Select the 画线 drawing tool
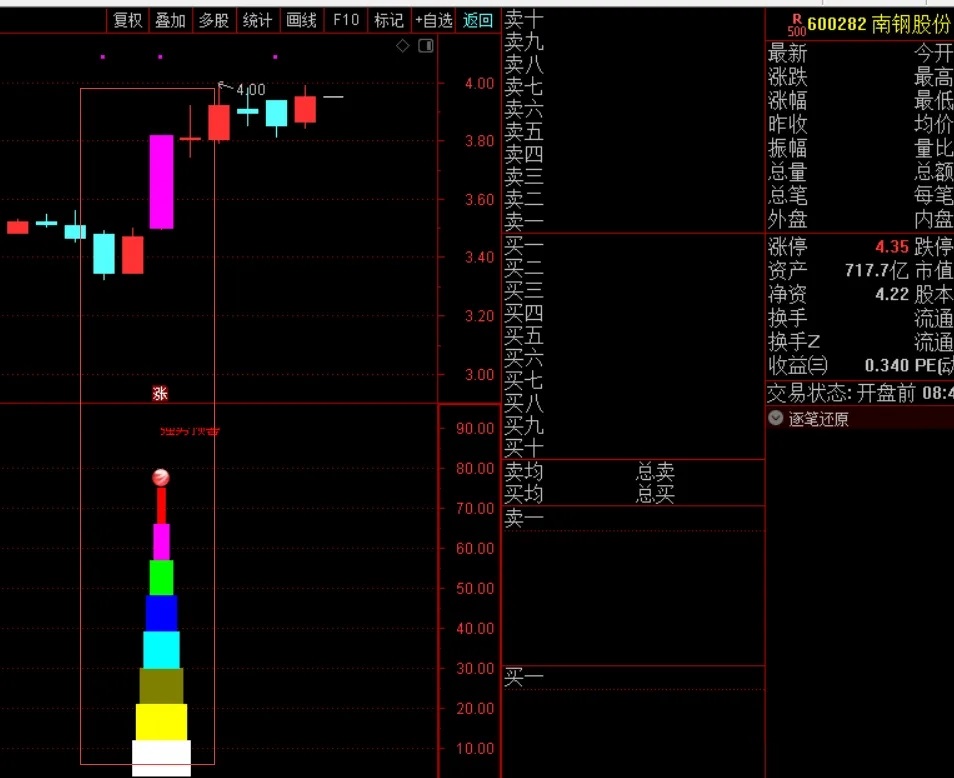 (300, 20)
